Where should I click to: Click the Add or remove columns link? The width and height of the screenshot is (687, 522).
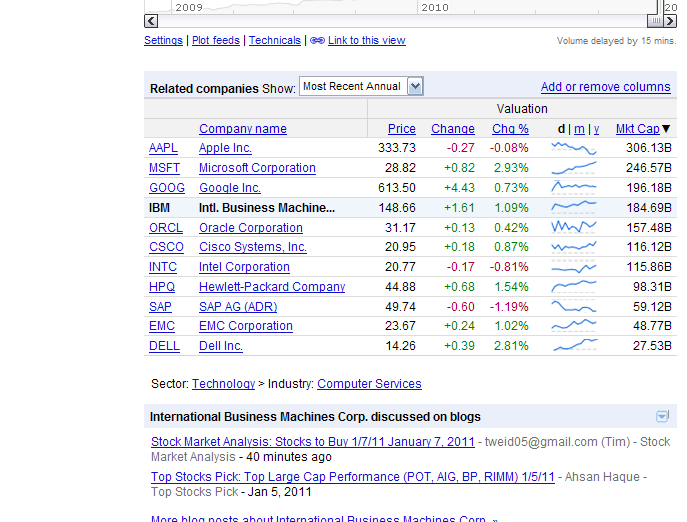pos(605,87)
